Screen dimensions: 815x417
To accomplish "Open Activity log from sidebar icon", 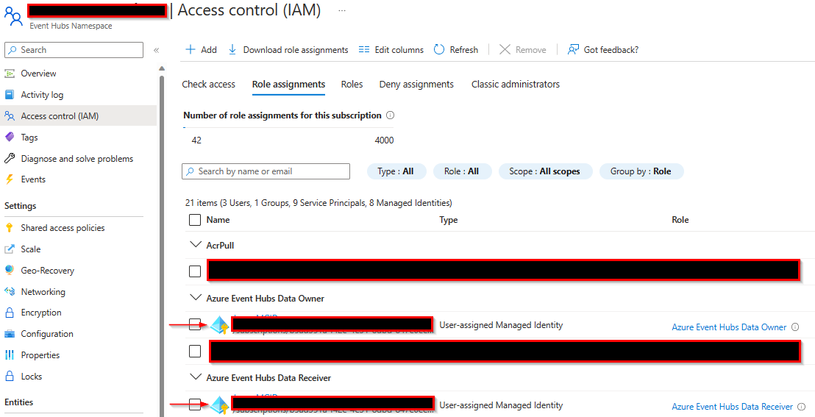I will [x=9, y=95].
